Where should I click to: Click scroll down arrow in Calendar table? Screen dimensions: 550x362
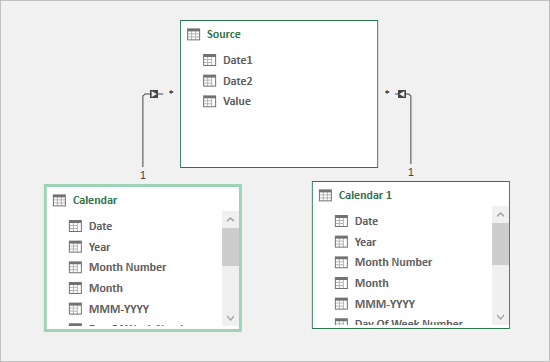point(230,318)
